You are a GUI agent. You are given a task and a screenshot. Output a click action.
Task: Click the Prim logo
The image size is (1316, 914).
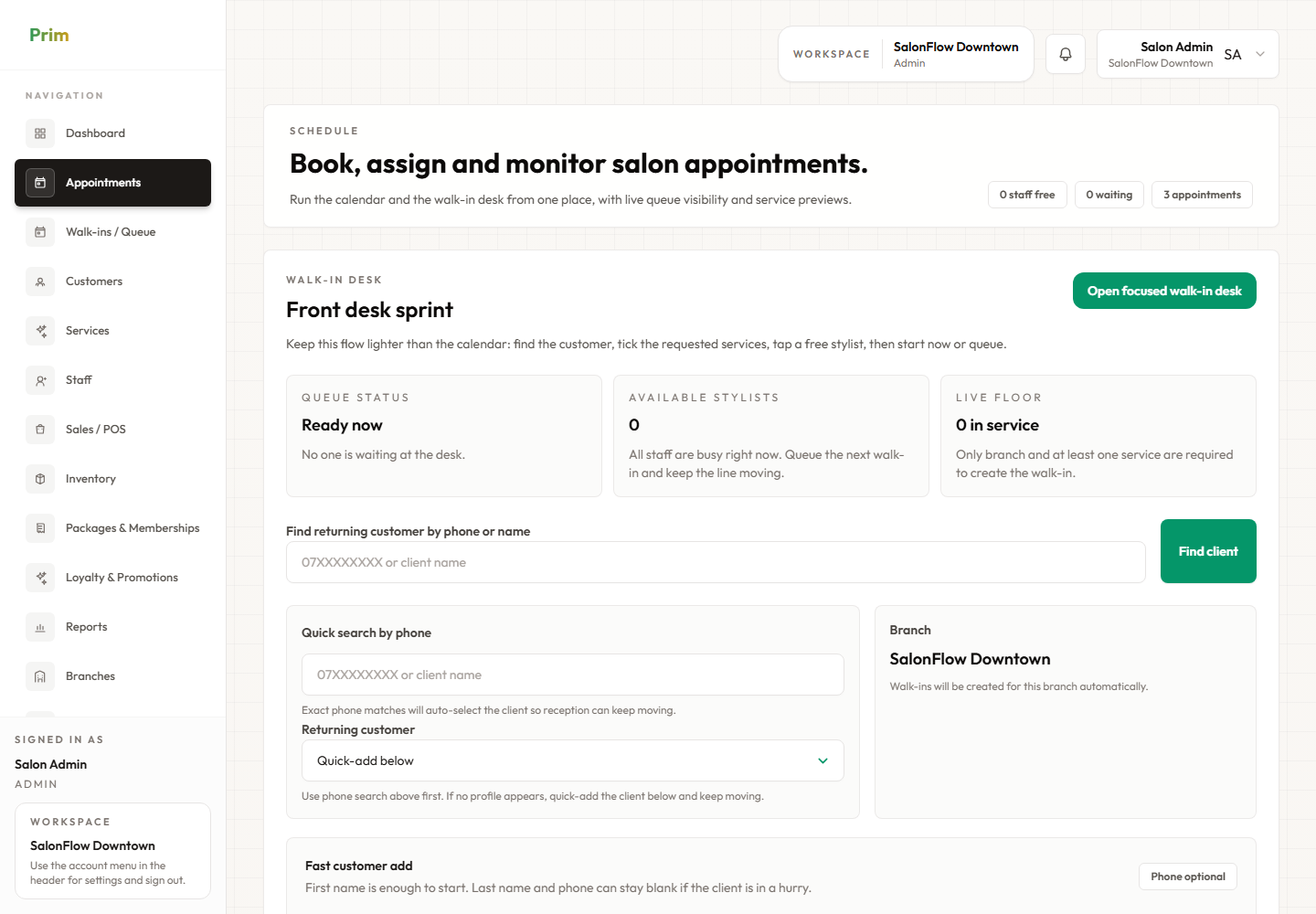coord(49,35)
